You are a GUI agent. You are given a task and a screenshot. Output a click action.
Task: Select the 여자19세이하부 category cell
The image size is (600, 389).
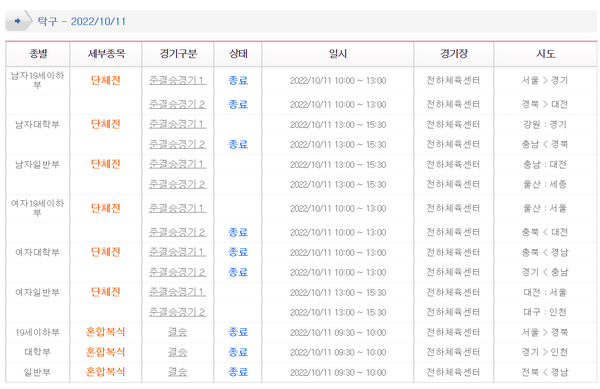click(x=38, y=208)
